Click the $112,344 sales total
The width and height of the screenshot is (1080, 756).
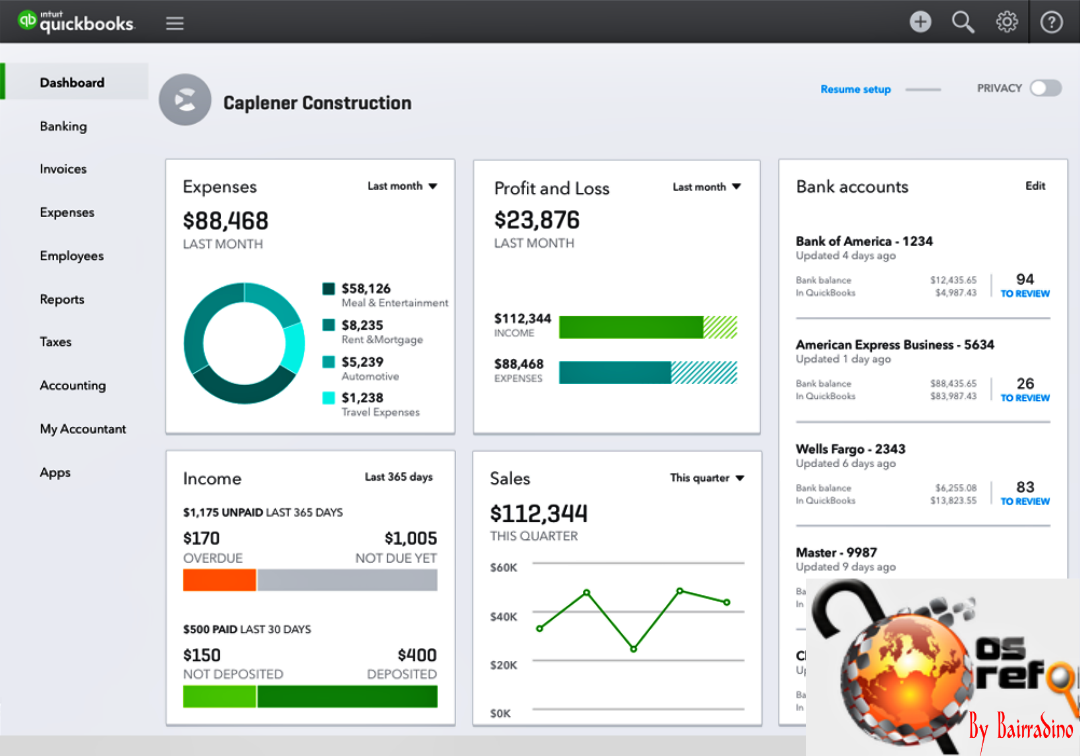(539, 514)
